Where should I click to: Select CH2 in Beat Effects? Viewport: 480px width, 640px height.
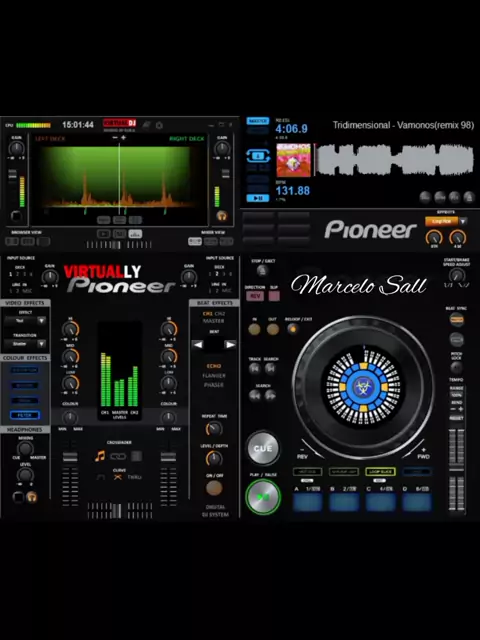coord(220,313)
